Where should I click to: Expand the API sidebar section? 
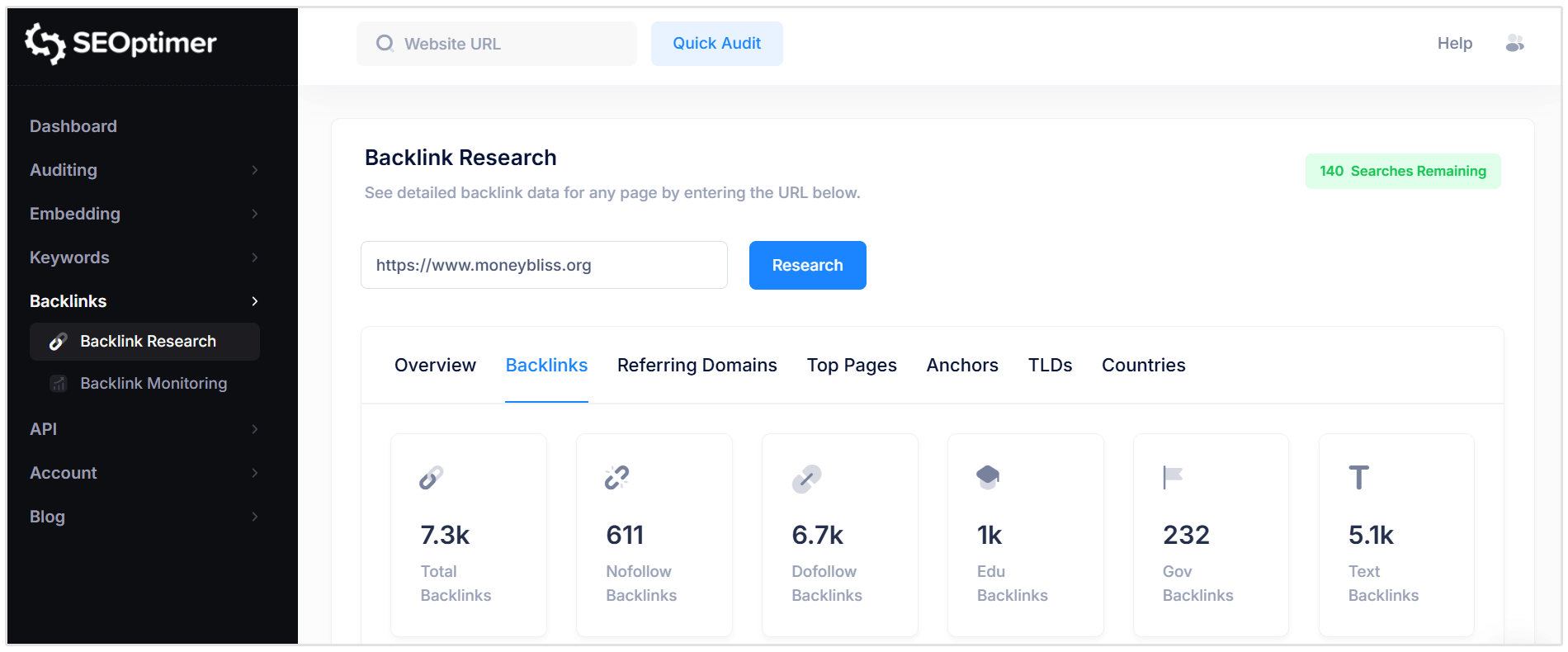click(144, 429)
